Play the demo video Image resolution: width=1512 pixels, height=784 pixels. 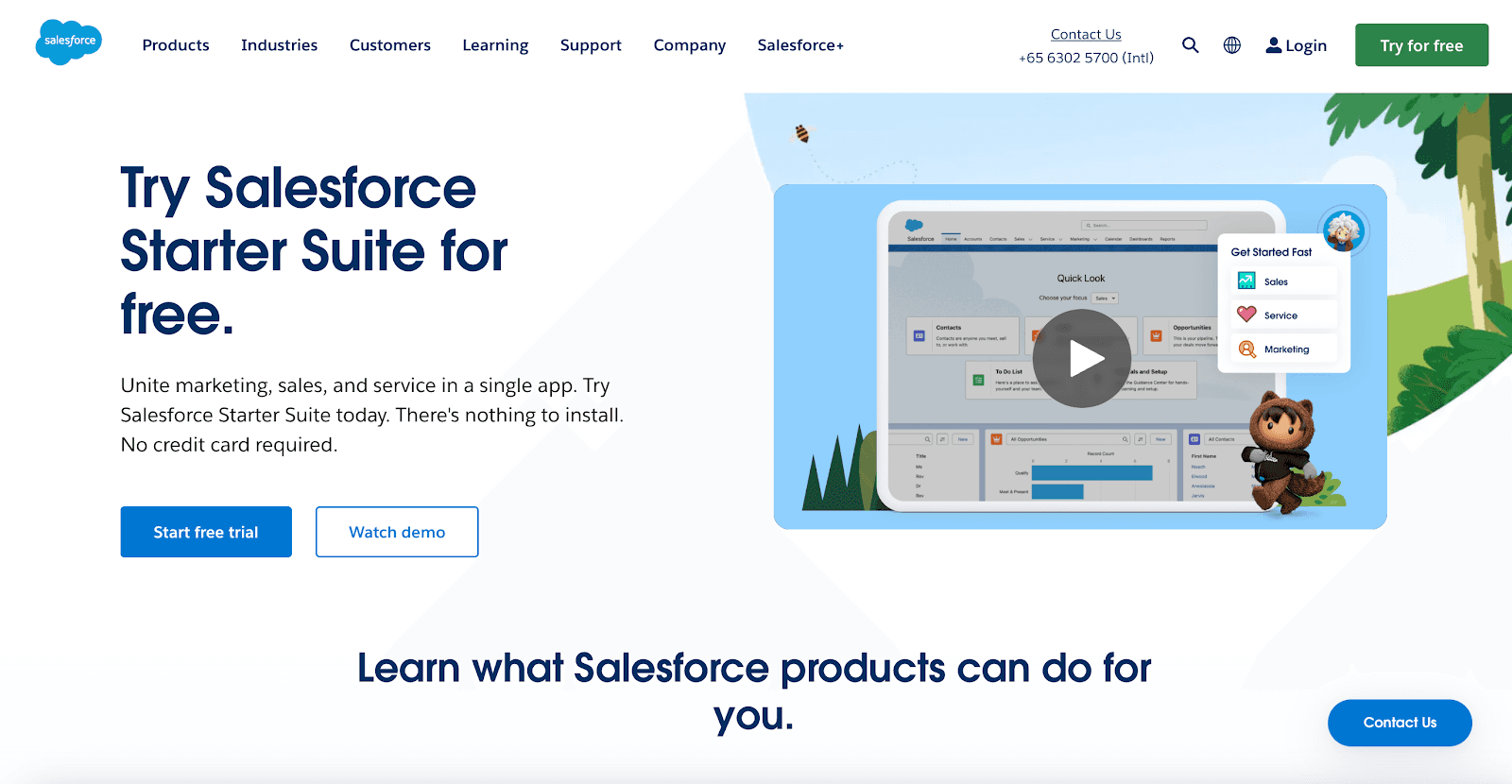pyautogui.click(x=1081, y=358)
